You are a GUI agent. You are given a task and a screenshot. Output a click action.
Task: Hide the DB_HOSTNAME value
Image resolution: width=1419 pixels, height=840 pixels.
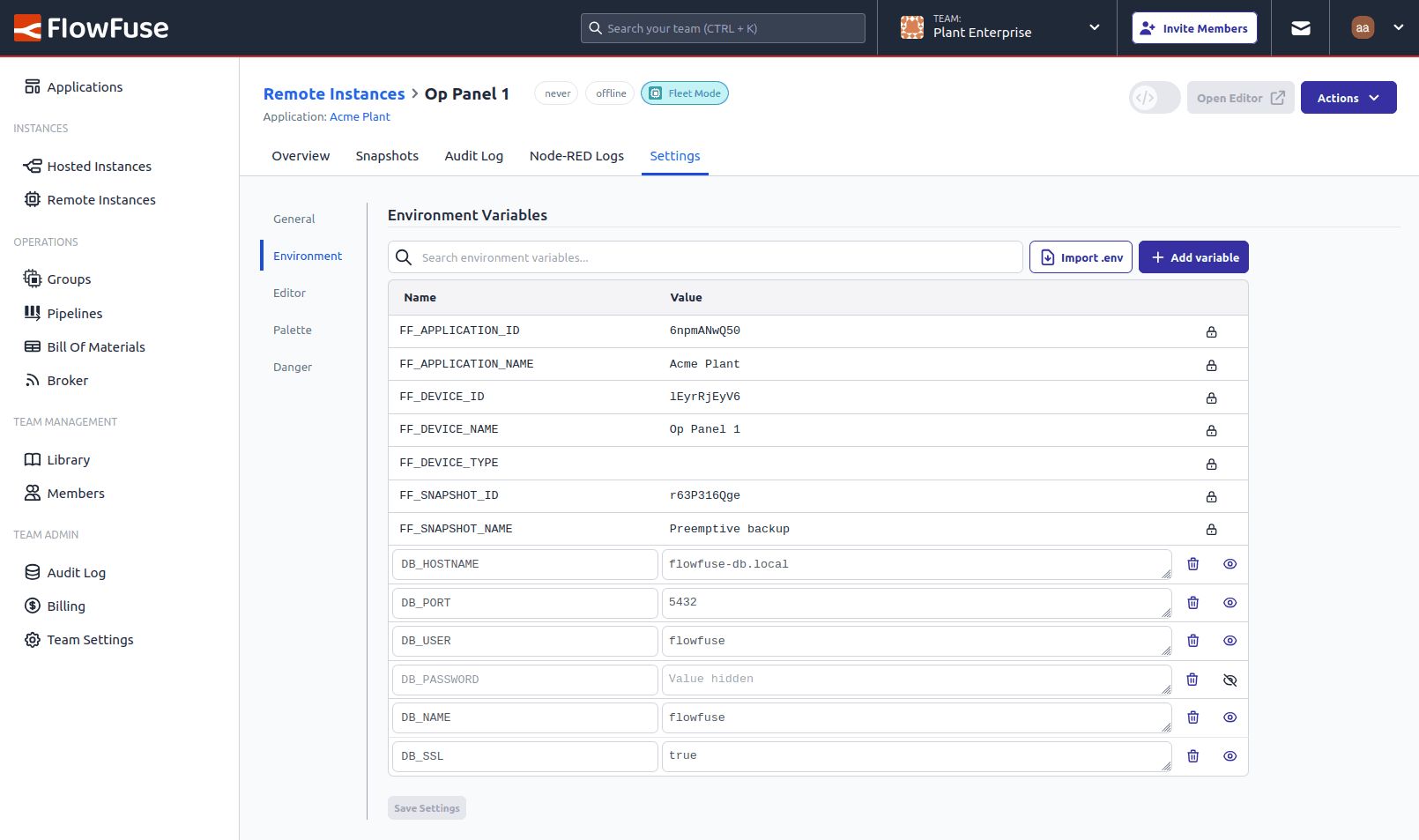pyautogui.click(x=1230, y=564)
